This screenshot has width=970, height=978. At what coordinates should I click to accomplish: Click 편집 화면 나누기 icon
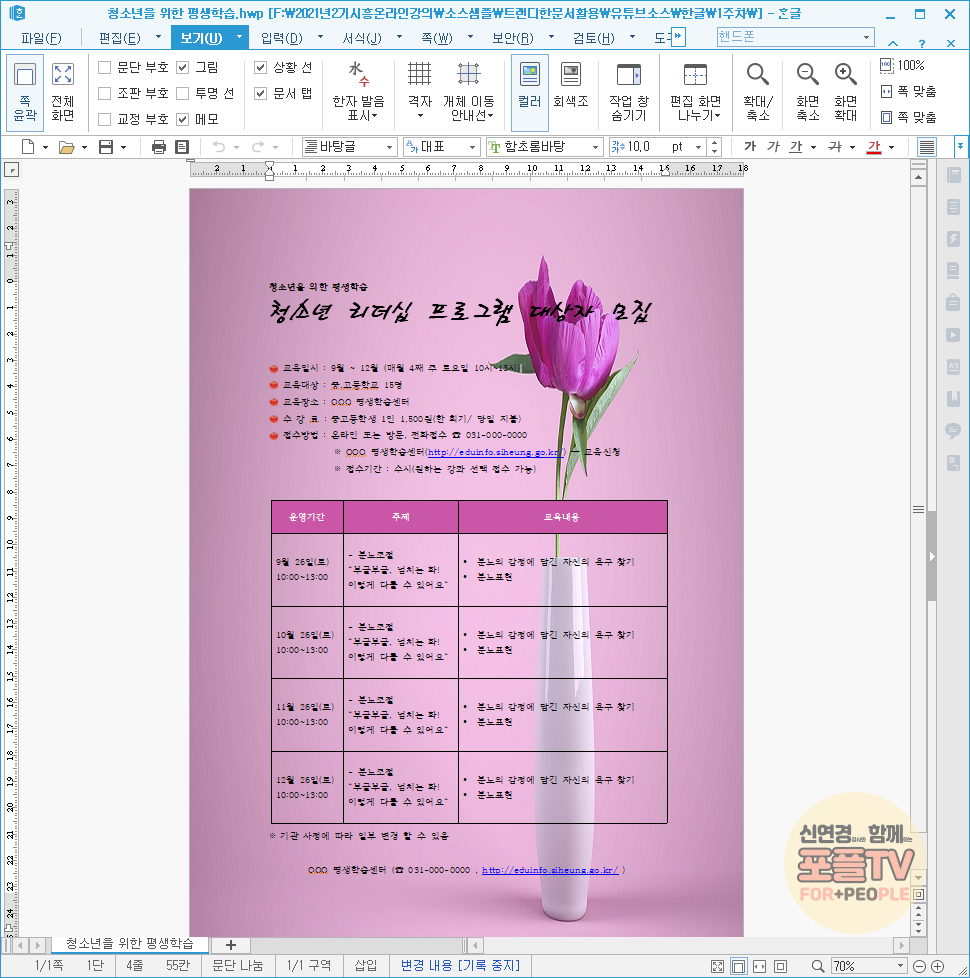(x=696, y=92)
